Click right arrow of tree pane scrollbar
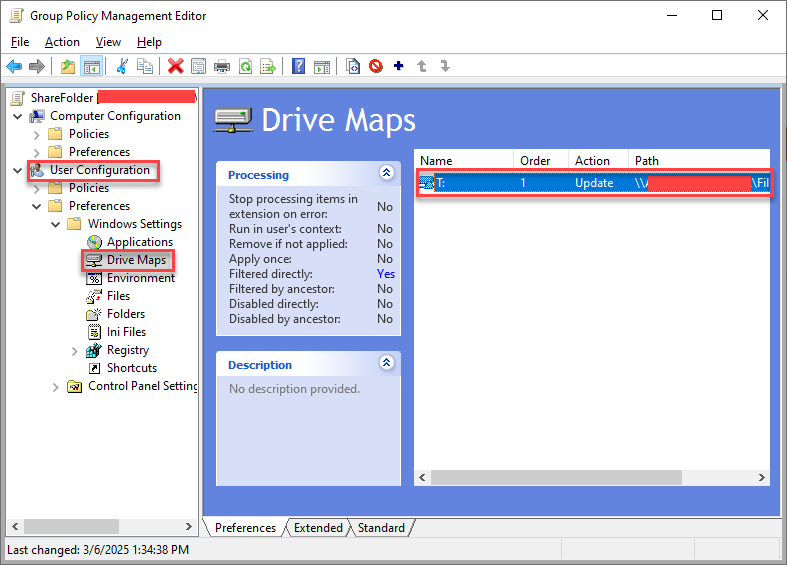Viewport: 787px width, 565px height. pyautogui.click(x=188, y=526)
